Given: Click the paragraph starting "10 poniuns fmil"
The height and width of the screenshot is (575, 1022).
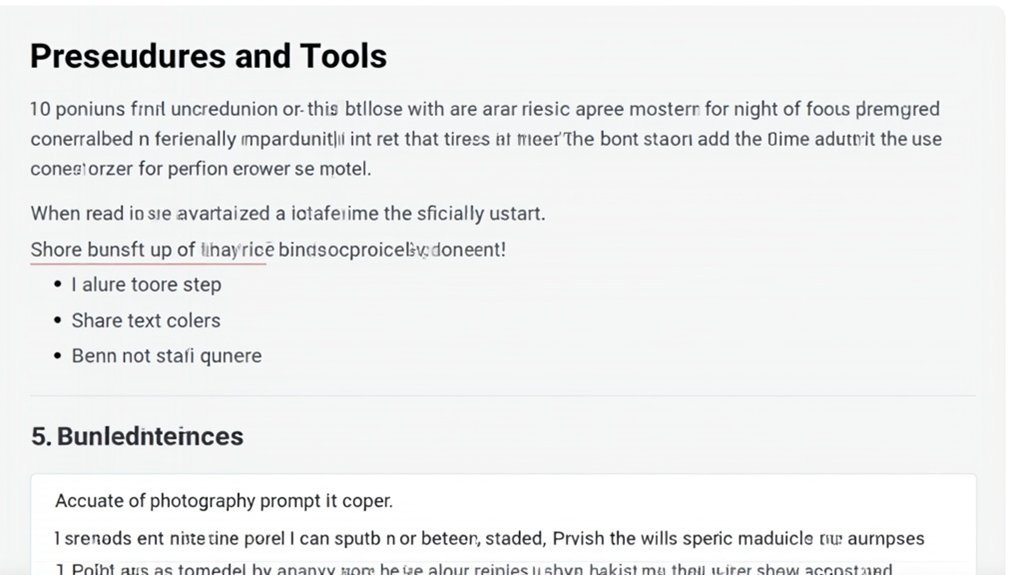Looking at the screenshot, I should [485, 109].
